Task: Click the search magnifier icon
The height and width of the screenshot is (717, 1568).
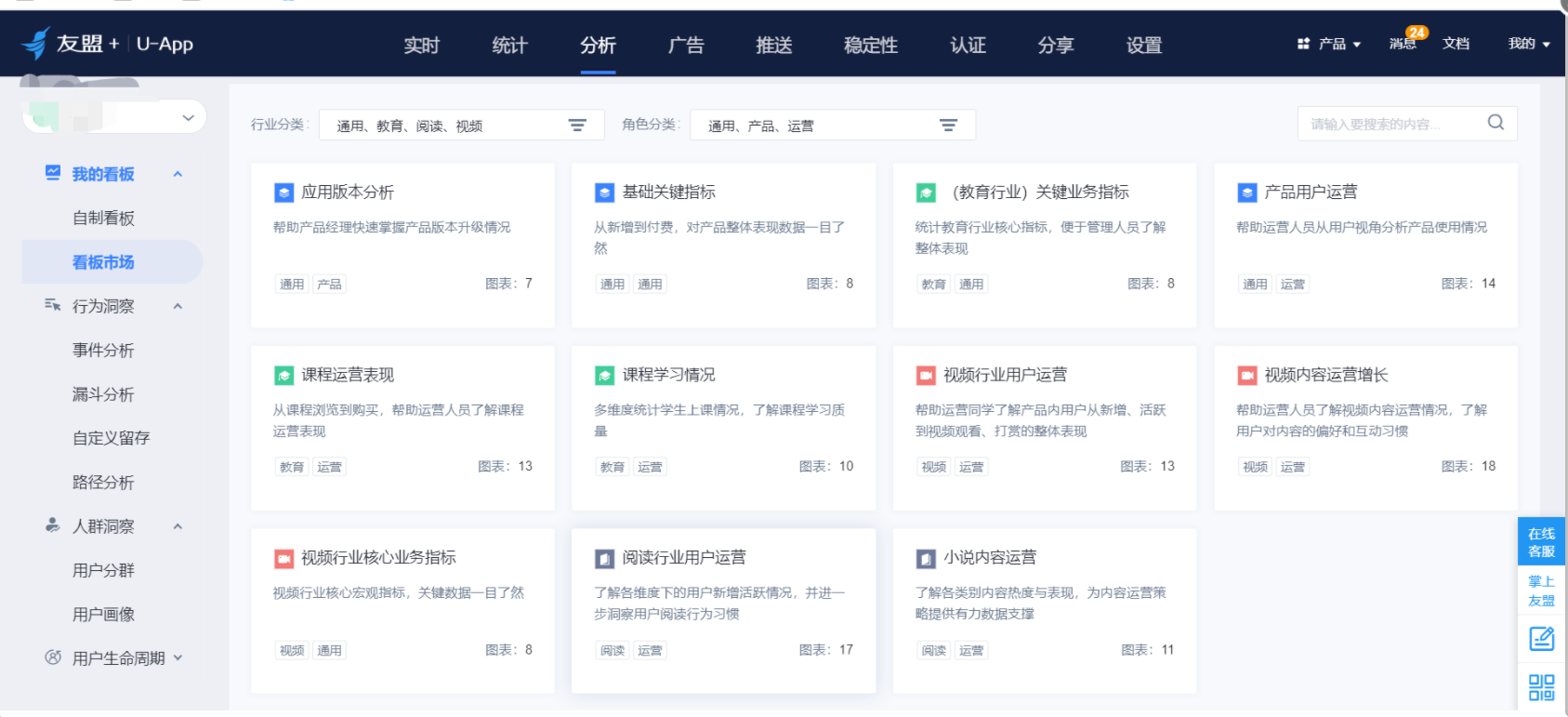Action: click(x=1495, y=123)
